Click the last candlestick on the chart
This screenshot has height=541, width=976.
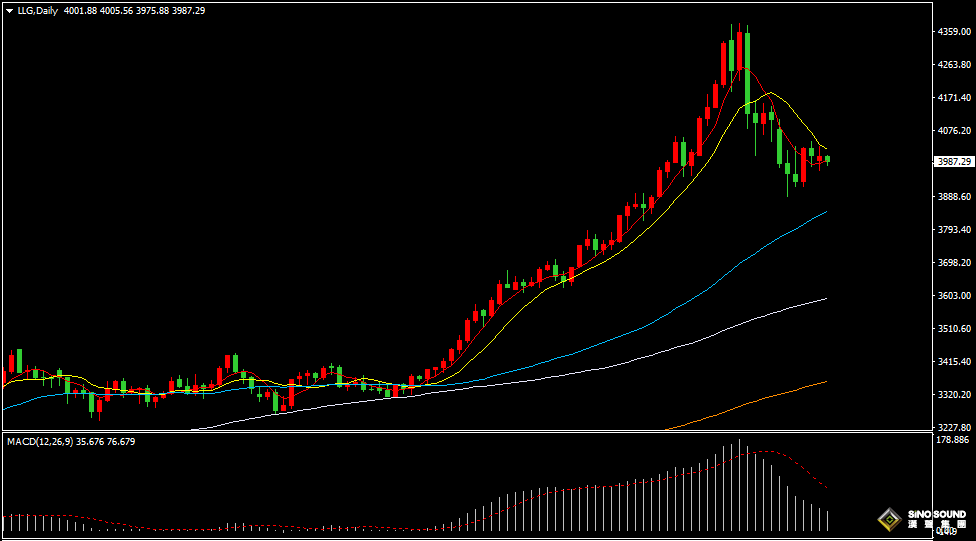click(827, 159)
